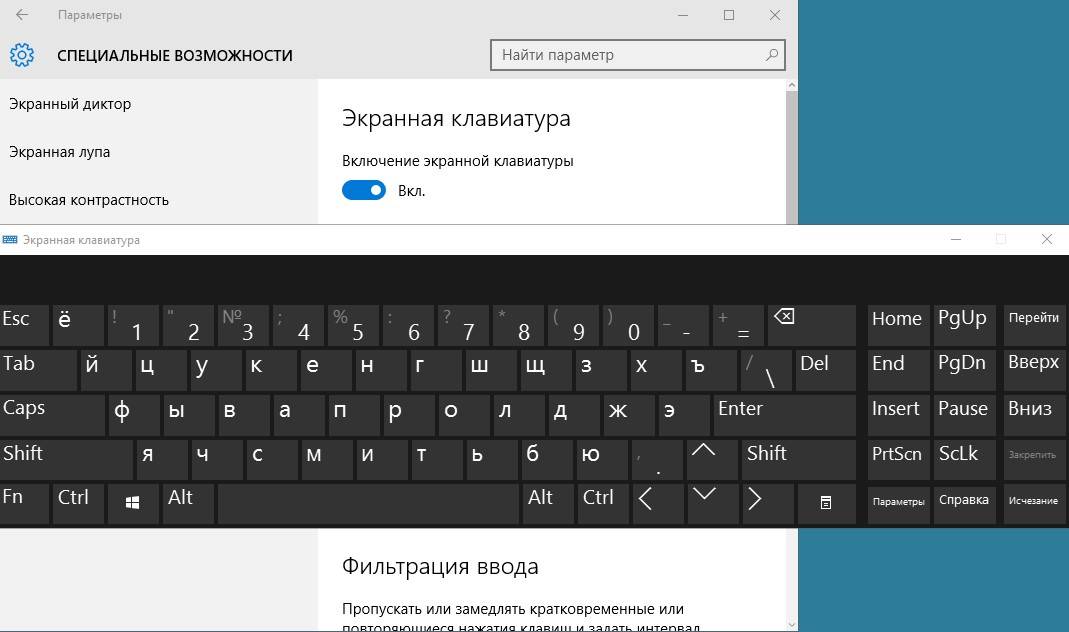
Task: Toggle the left Shift key
Action: (x=66, y=460)
